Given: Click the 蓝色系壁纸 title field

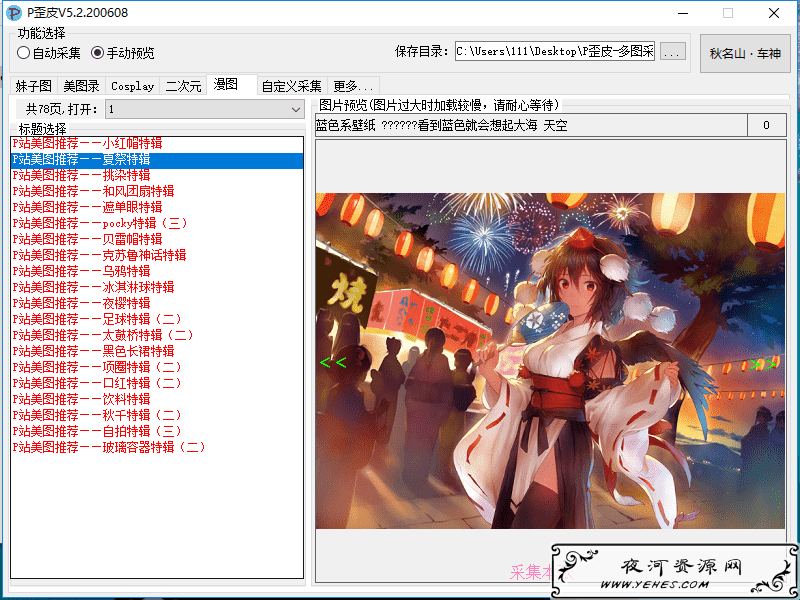Looking at the screenshot, I should tap(531, 125).
